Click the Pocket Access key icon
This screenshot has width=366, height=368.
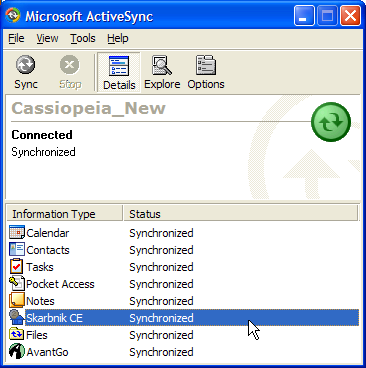coord(17,283)
